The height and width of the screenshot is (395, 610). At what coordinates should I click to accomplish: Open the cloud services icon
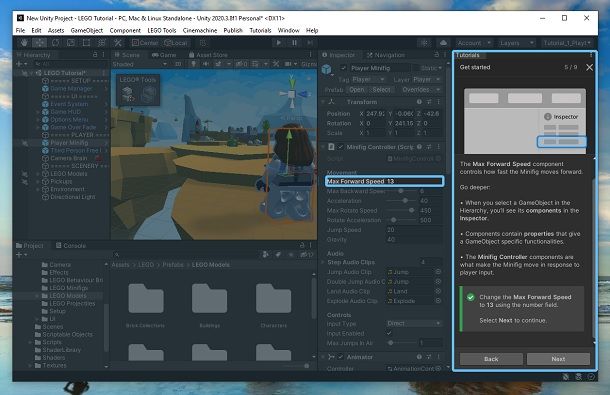pos(443,43)
